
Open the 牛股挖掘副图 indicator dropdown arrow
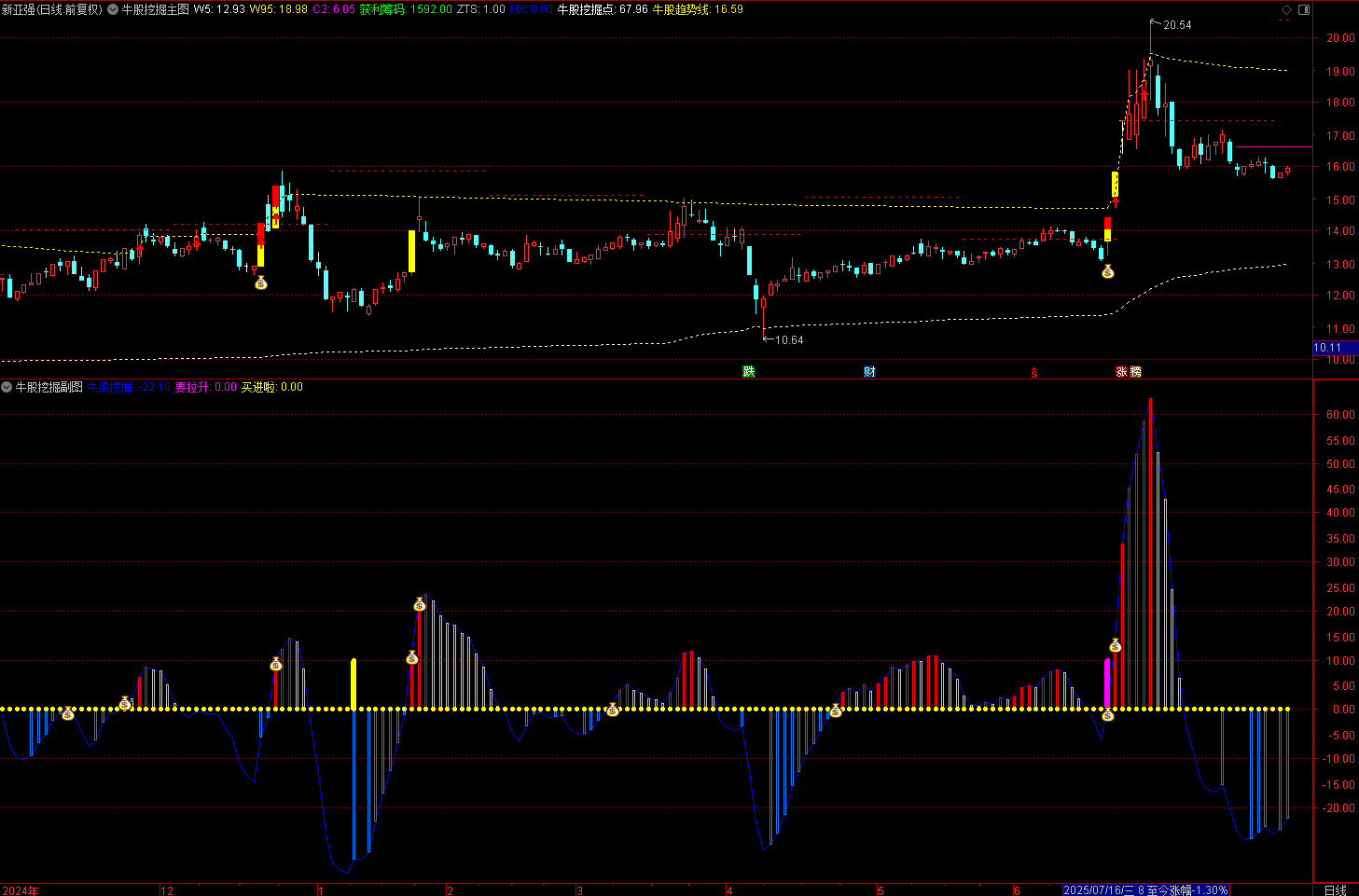pos(7,387)
